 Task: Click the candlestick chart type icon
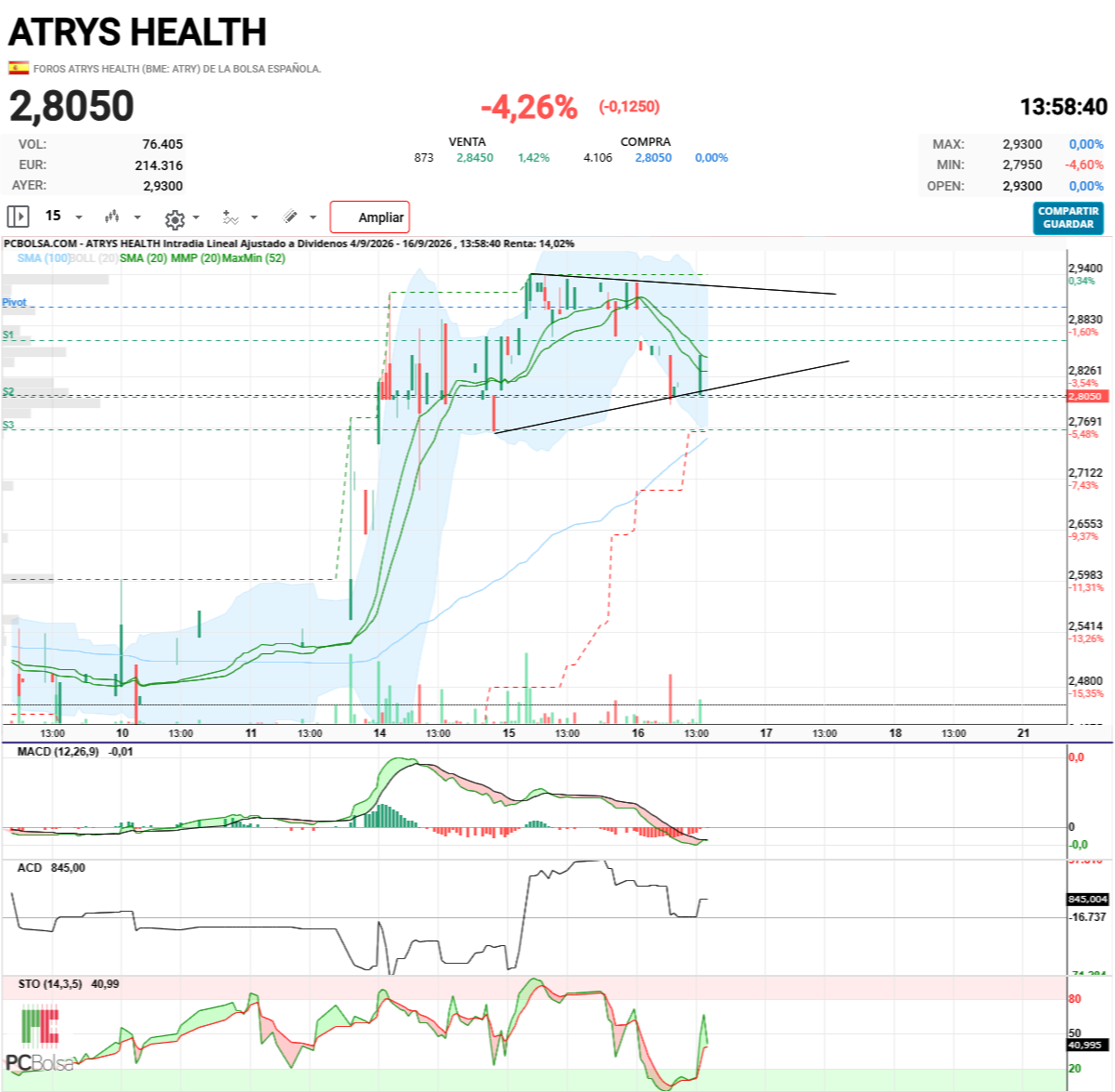(x=112, y=217)
